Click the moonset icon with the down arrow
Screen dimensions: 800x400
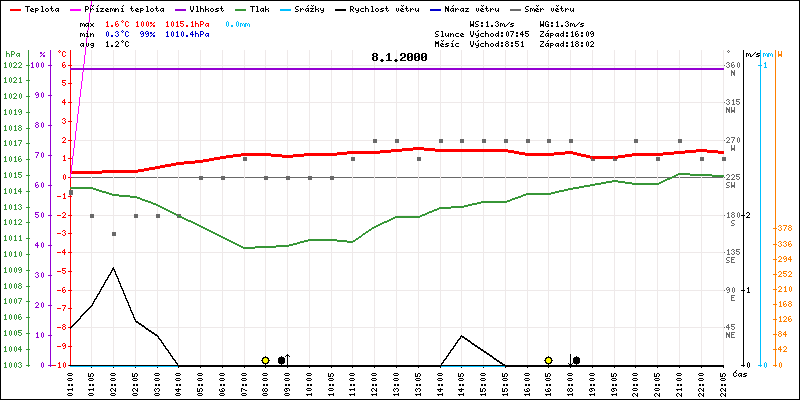(574, 360)
